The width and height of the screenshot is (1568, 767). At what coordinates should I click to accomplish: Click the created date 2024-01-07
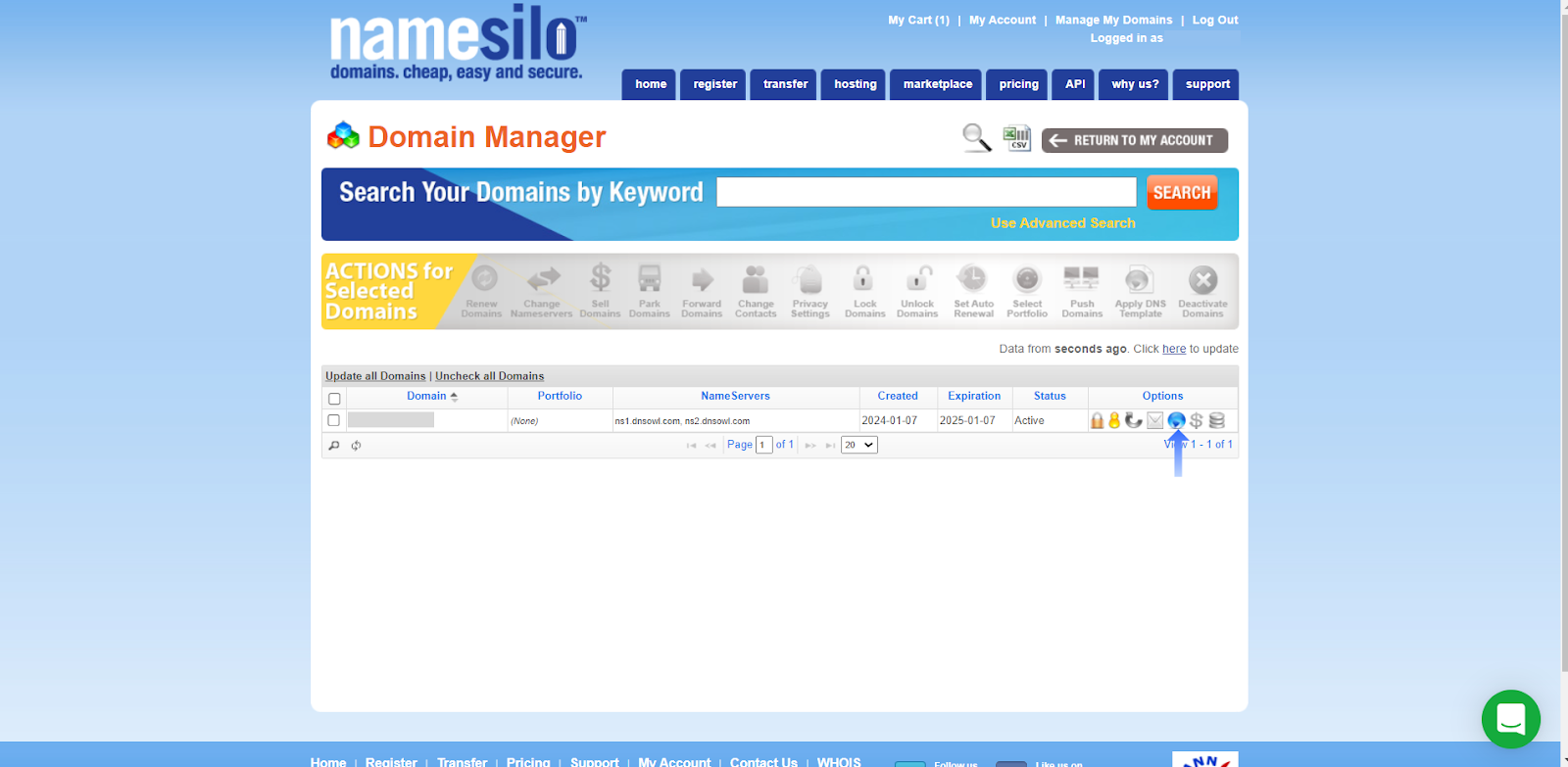click(x=890, y=420)
